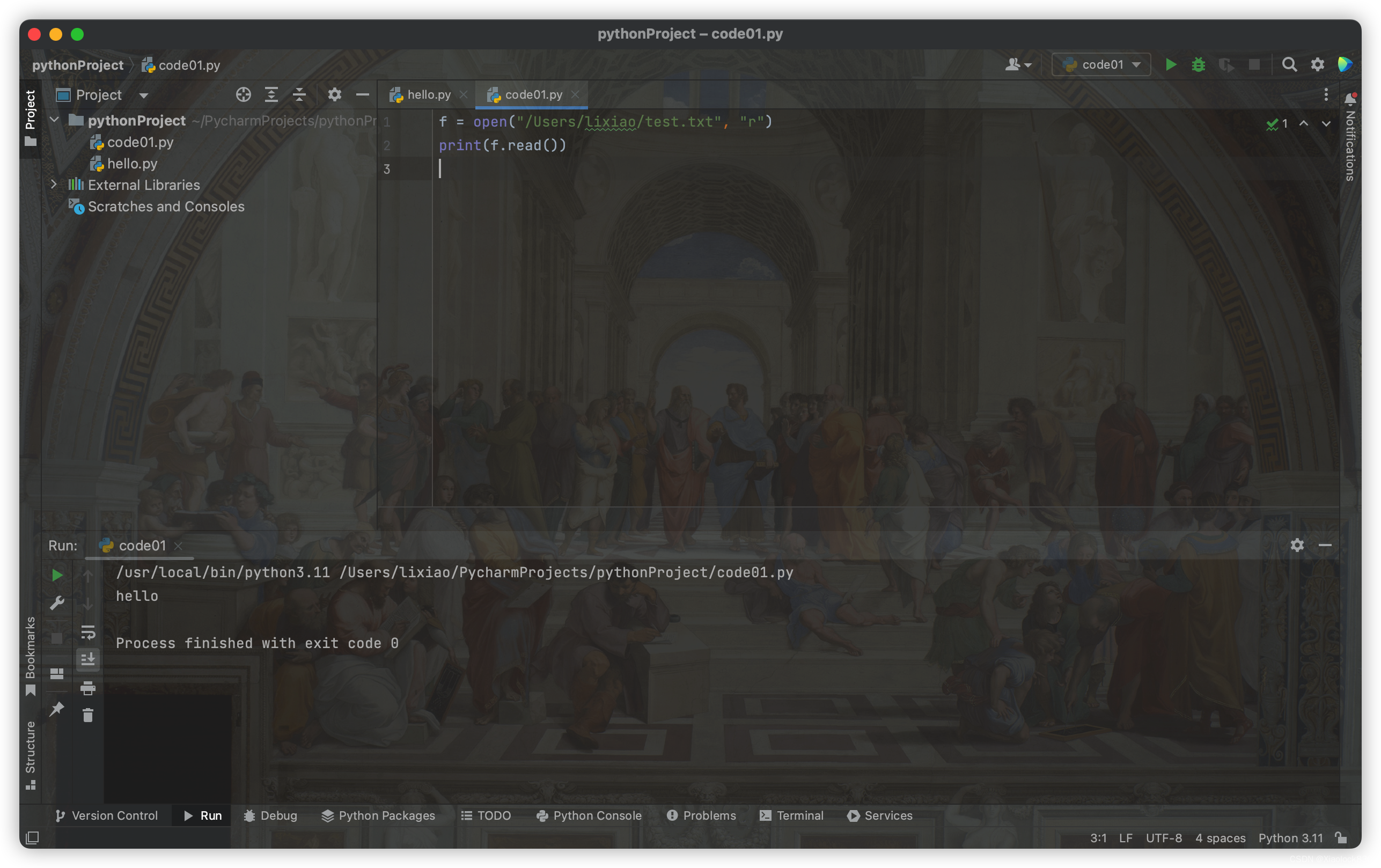This screenshot has height=868, width=1381.
Task: Switch to the hello.py editor tab
Action: 427,94
